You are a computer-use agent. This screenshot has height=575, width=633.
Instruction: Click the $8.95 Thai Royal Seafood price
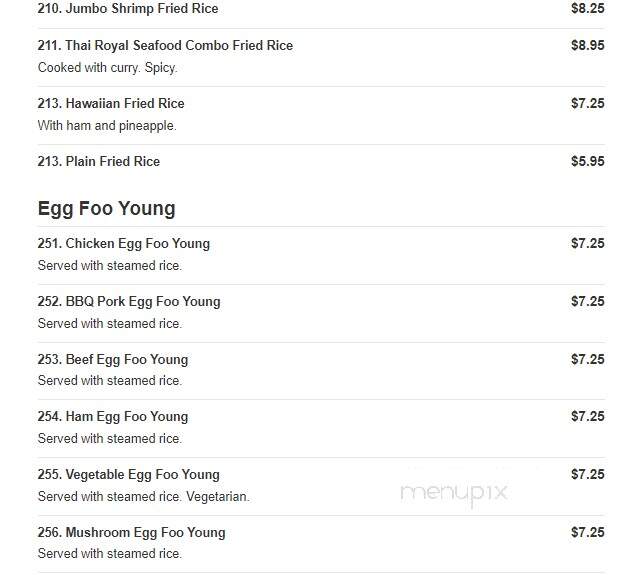[588, 45]
